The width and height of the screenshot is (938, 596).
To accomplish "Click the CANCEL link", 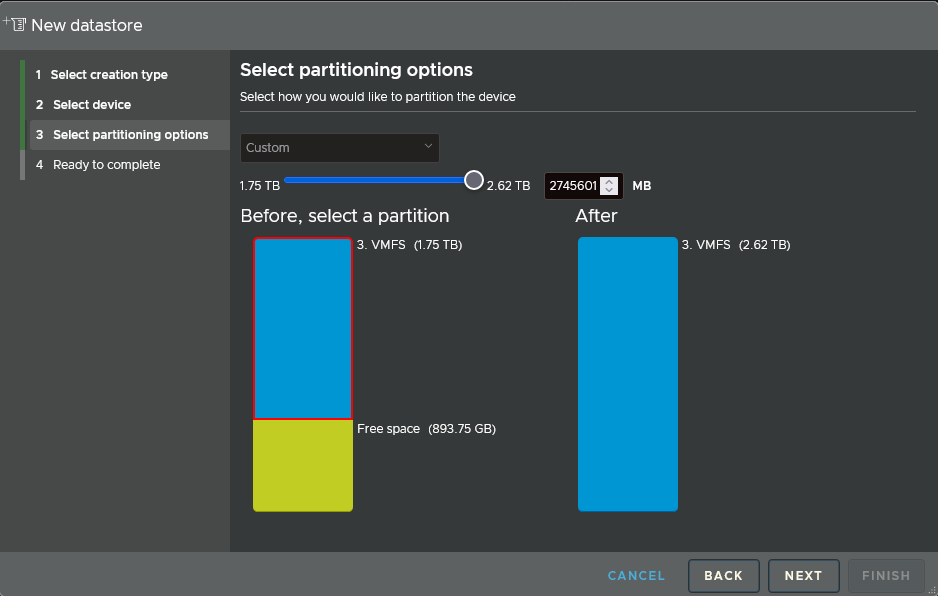I will click(636, 575).
